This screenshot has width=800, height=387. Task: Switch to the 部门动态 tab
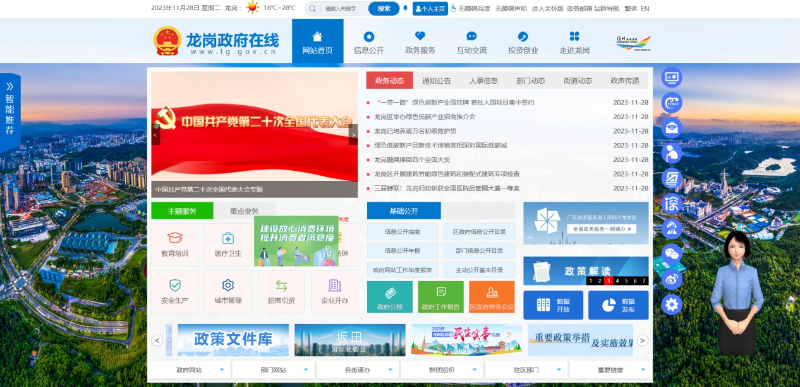(x=531, y=81)
